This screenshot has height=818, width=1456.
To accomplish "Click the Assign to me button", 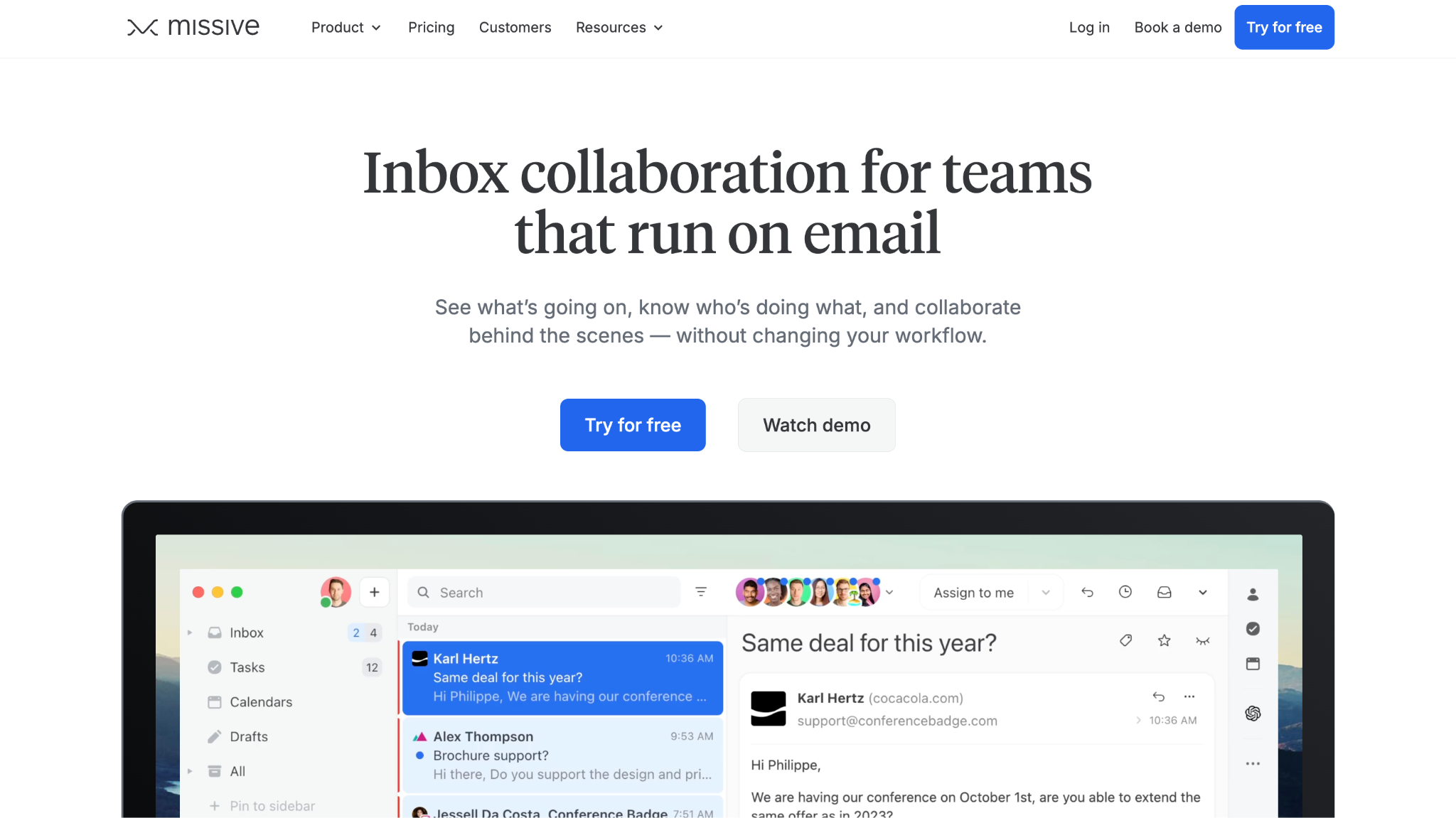I will click(x=974, y=593).
